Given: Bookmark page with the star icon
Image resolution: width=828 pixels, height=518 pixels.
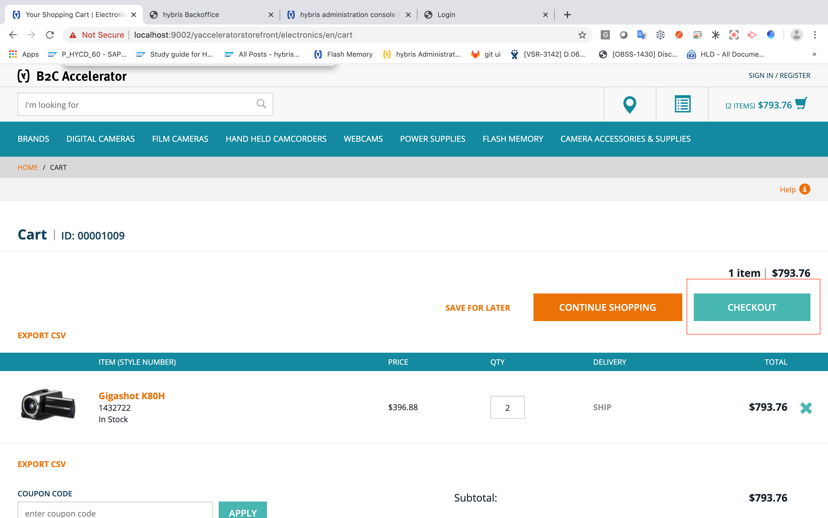Looking at the screenshot, I should 582,35.
